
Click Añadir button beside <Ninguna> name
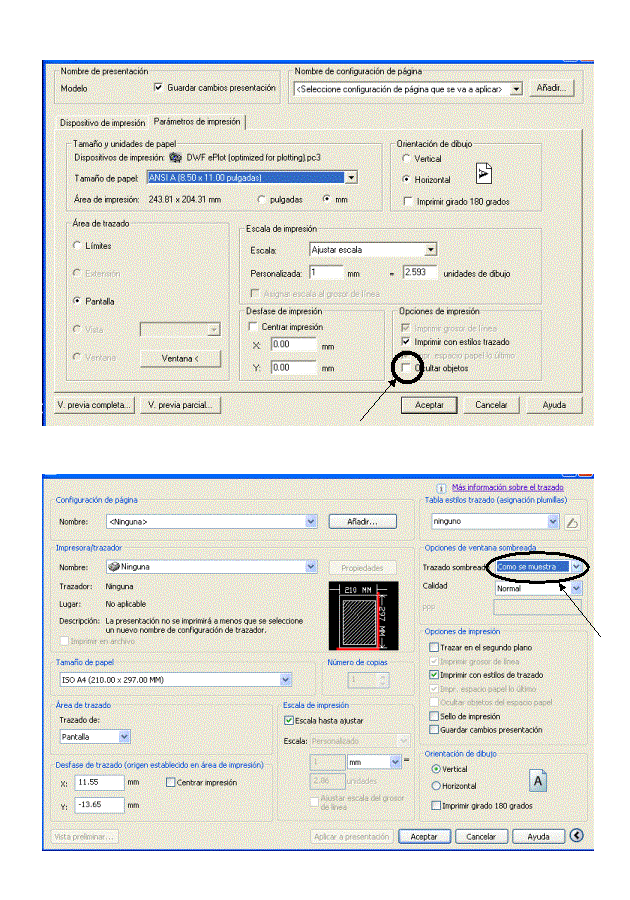363,521
